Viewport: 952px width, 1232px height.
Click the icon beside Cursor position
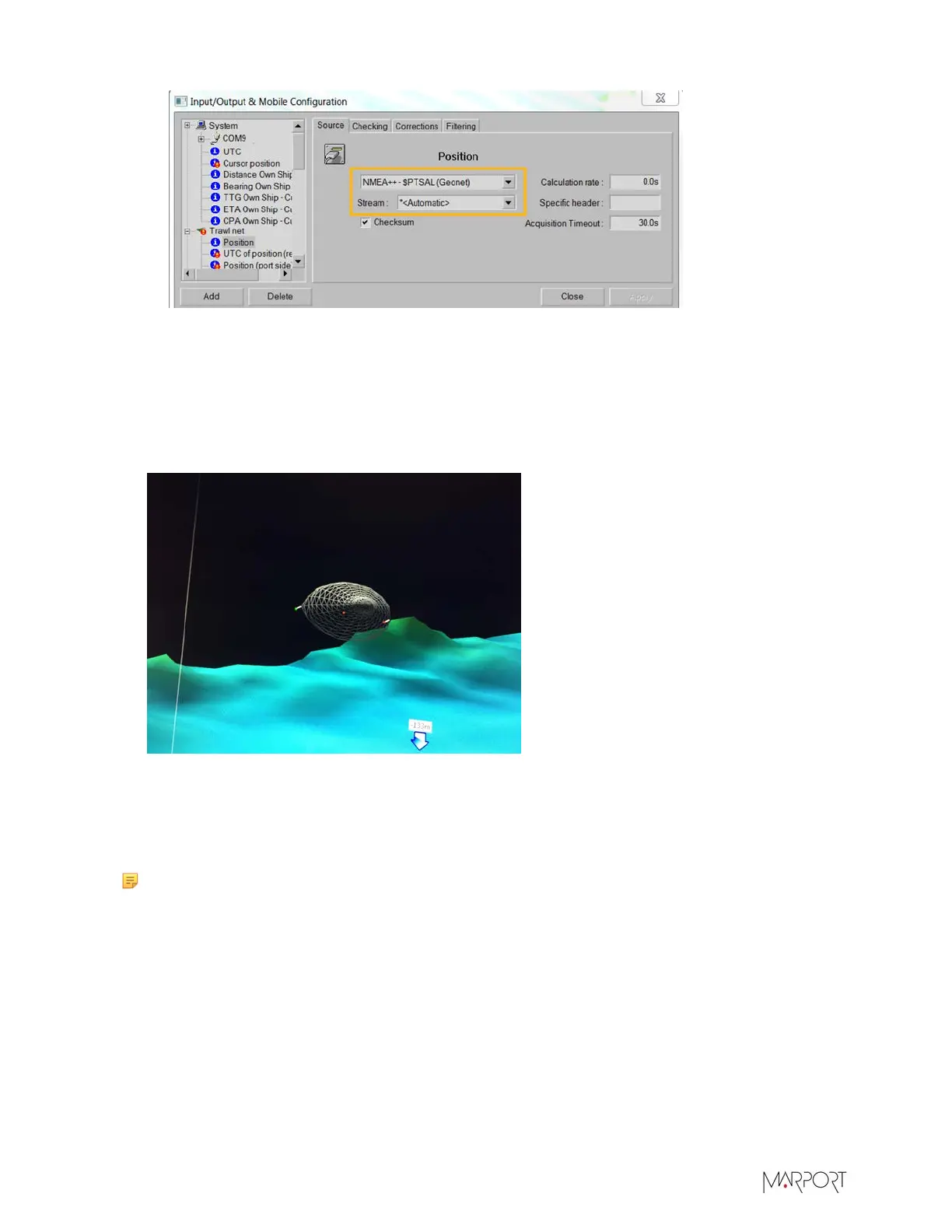coord(215,163)
